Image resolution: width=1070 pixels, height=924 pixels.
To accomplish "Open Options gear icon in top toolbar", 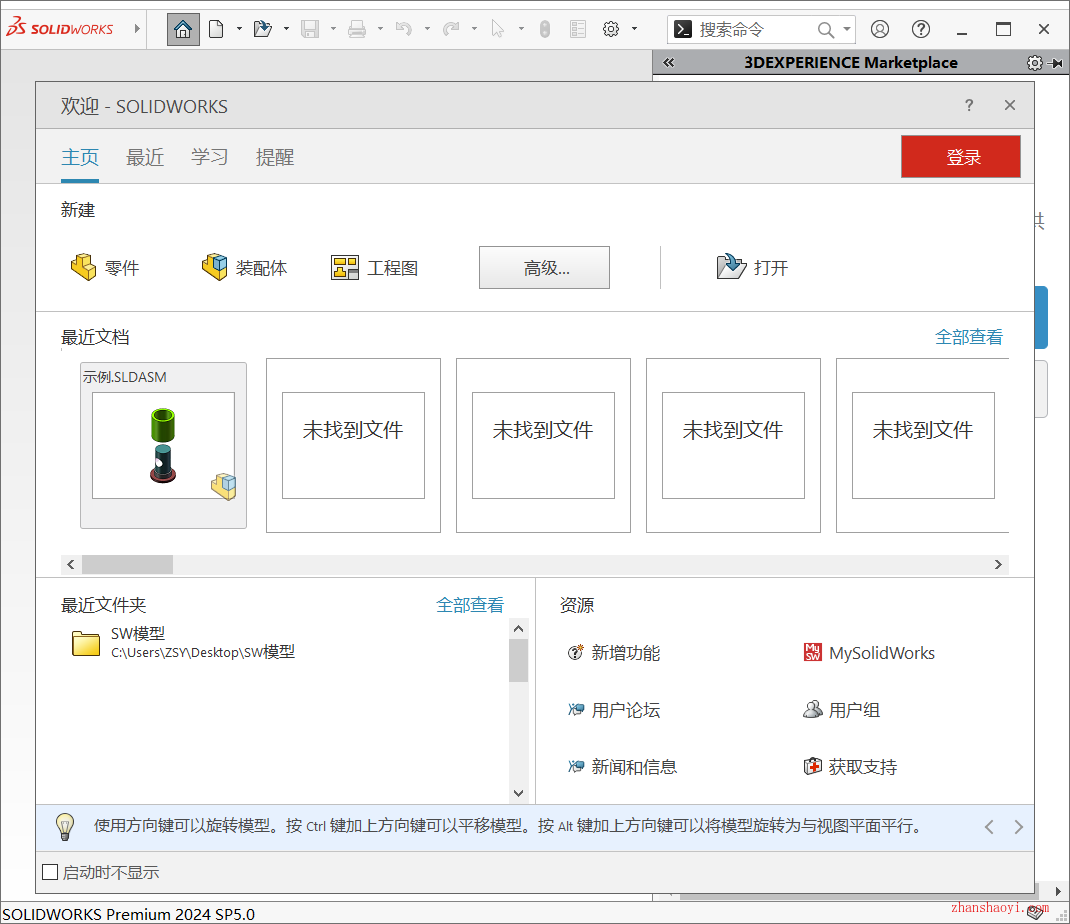I will point(611,29).
